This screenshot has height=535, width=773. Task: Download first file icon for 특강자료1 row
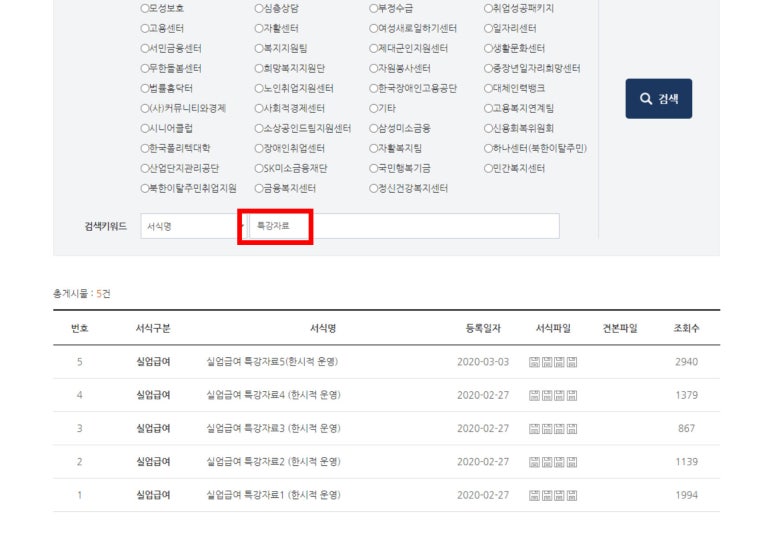click(534, 496)
